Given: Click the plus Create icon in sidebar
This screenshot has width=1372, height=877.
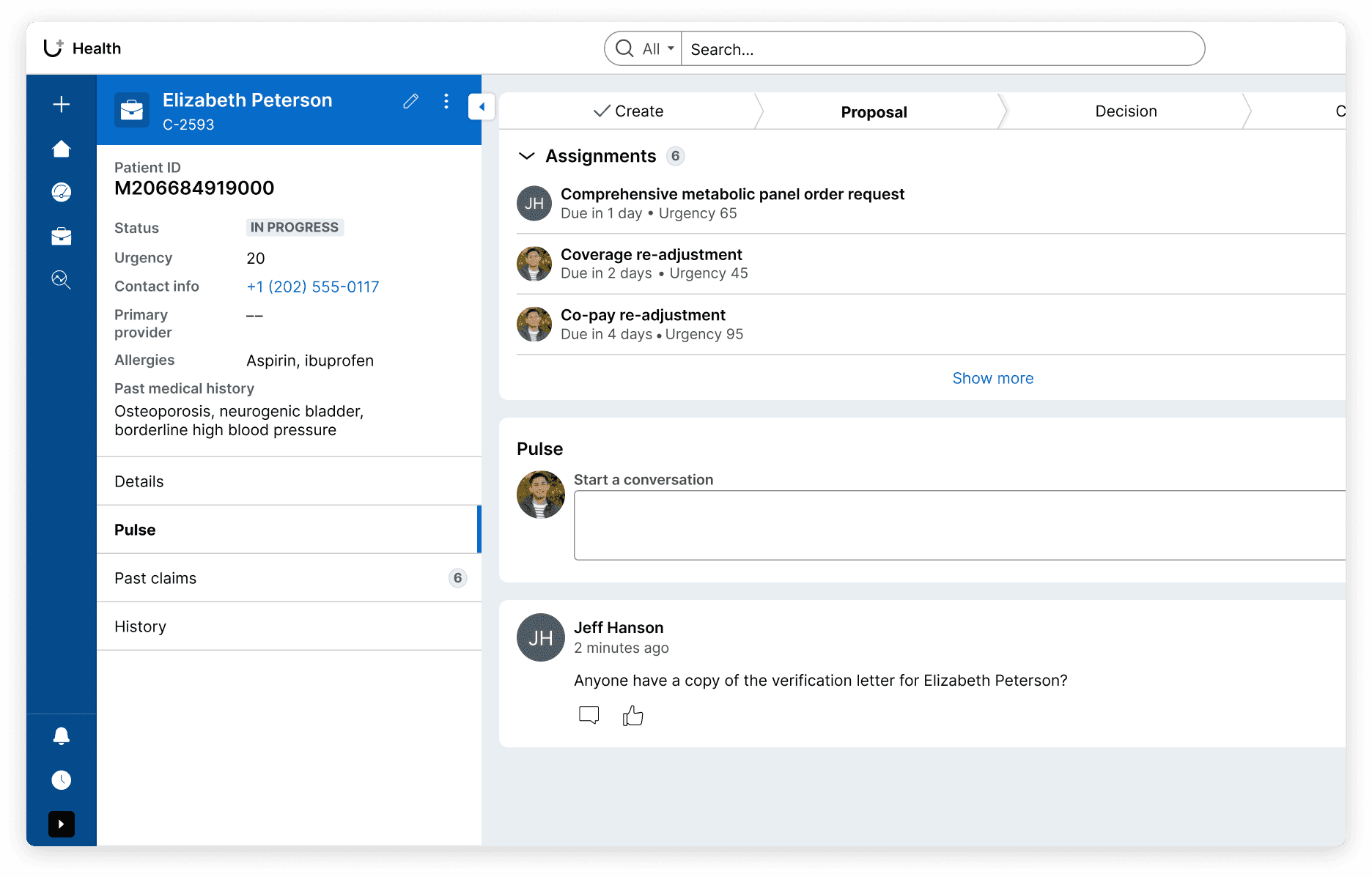Looking at the screenshot, I should coord(62,104).
